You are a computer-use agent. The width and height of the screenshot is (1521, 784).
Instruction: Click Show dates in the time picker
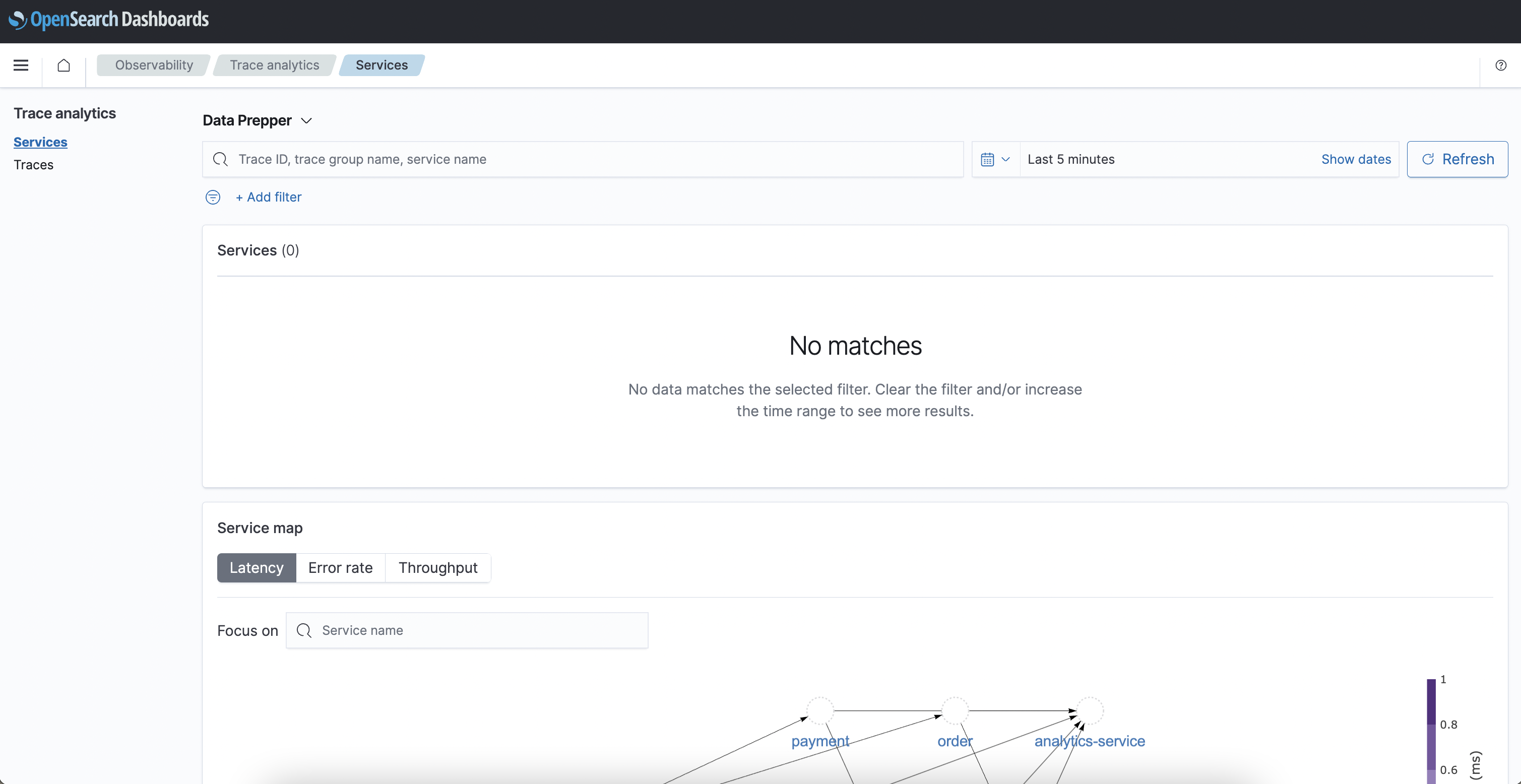pos(1356,159)
